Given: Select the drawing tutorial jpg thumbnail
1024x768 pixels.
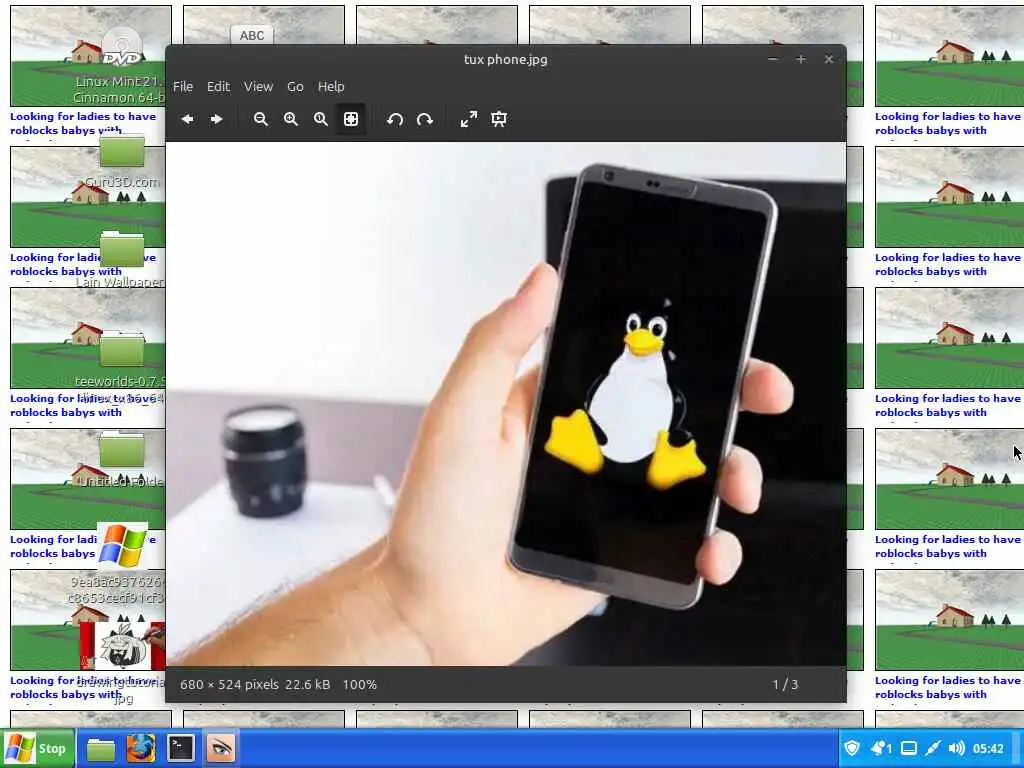Looking at the screenshot, I should click(x=122, y=647).
